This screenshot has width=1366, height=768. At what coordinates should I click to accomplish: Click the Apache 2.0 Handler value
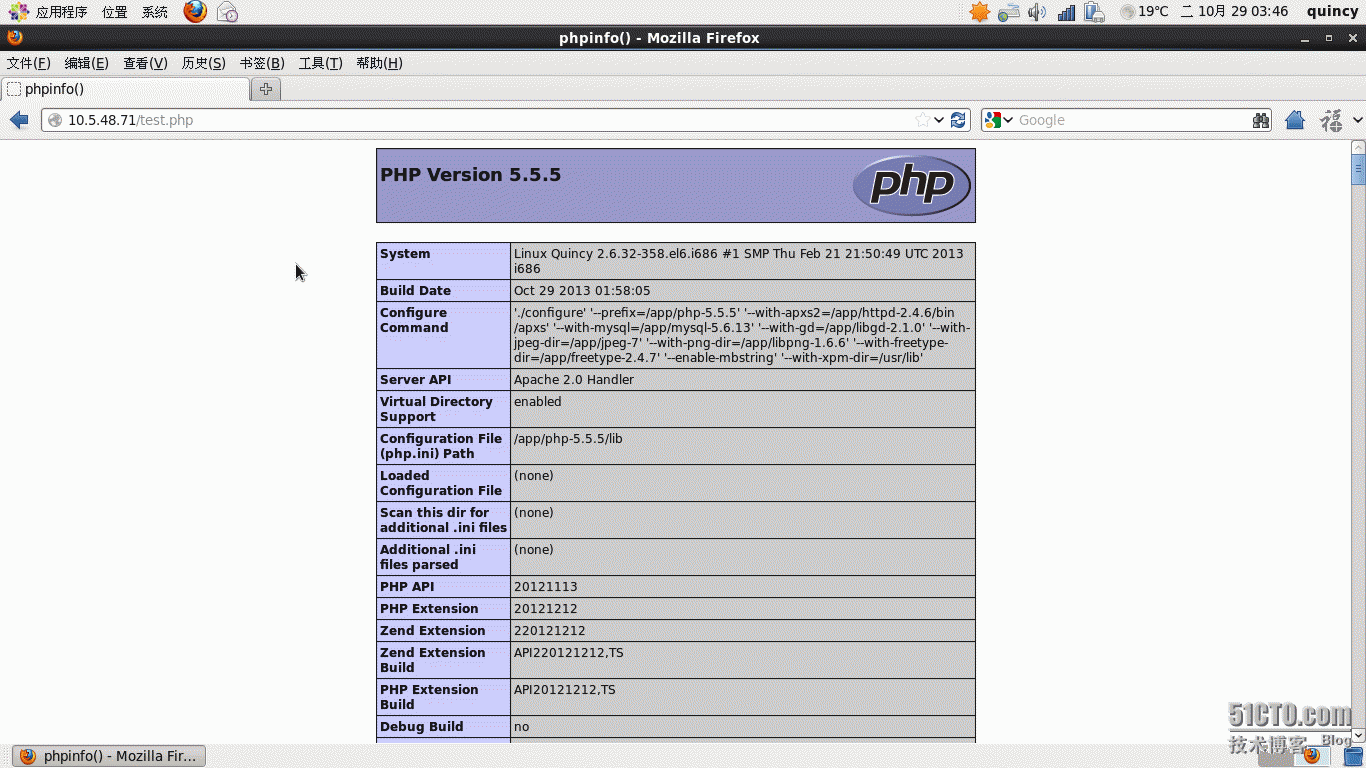(574, 380)
